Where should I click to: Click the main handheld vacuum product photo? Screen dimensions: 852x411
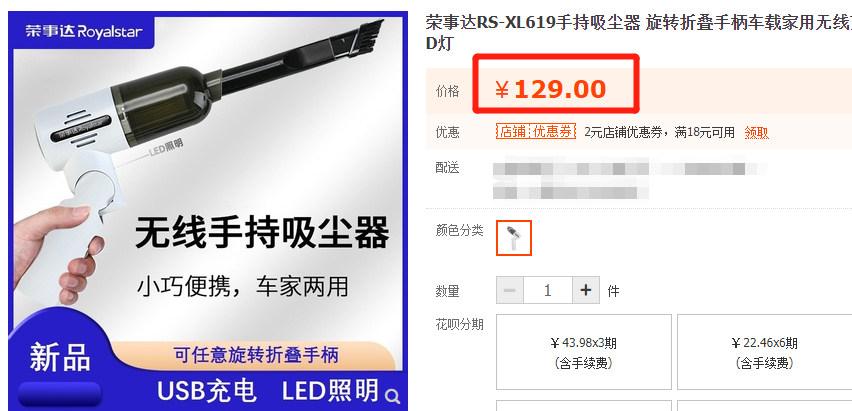[x=208, y=211]
